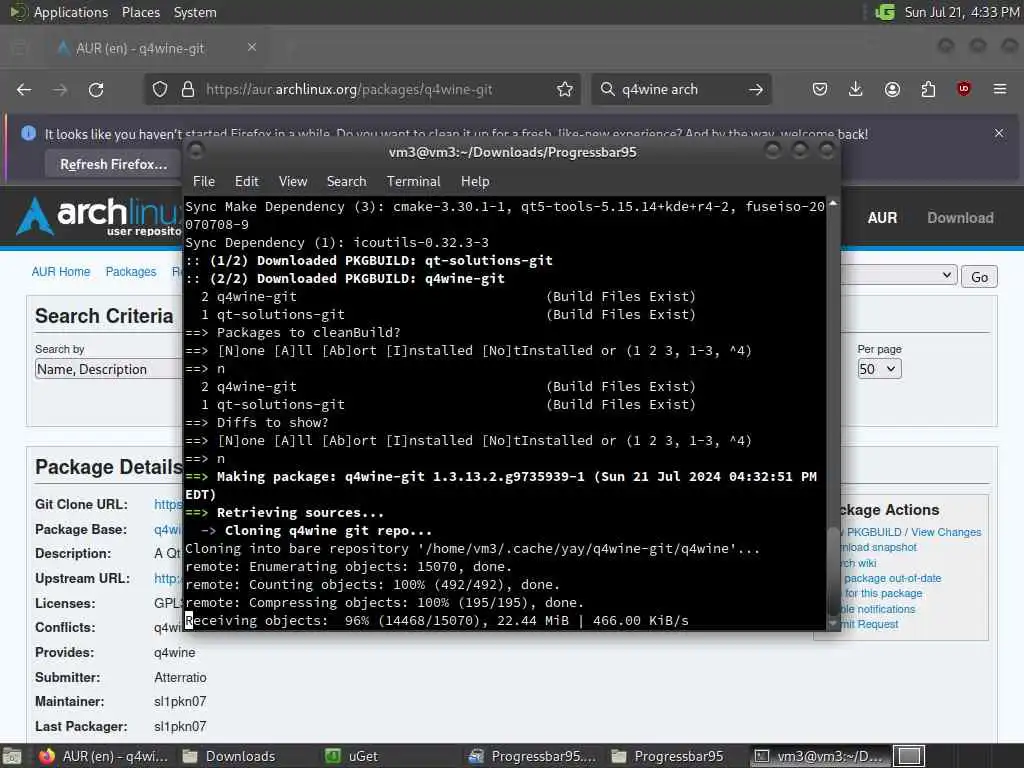Open the Terminal menu
The height and width of the screenshot is (768, 1024).
[x=413, y=182]
